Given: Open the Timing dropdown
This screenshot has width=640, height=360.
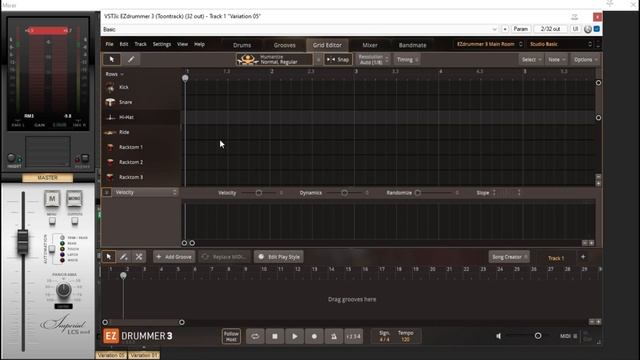Looking at the screenshot, I should pyautogui.click(x=407, y=60).
